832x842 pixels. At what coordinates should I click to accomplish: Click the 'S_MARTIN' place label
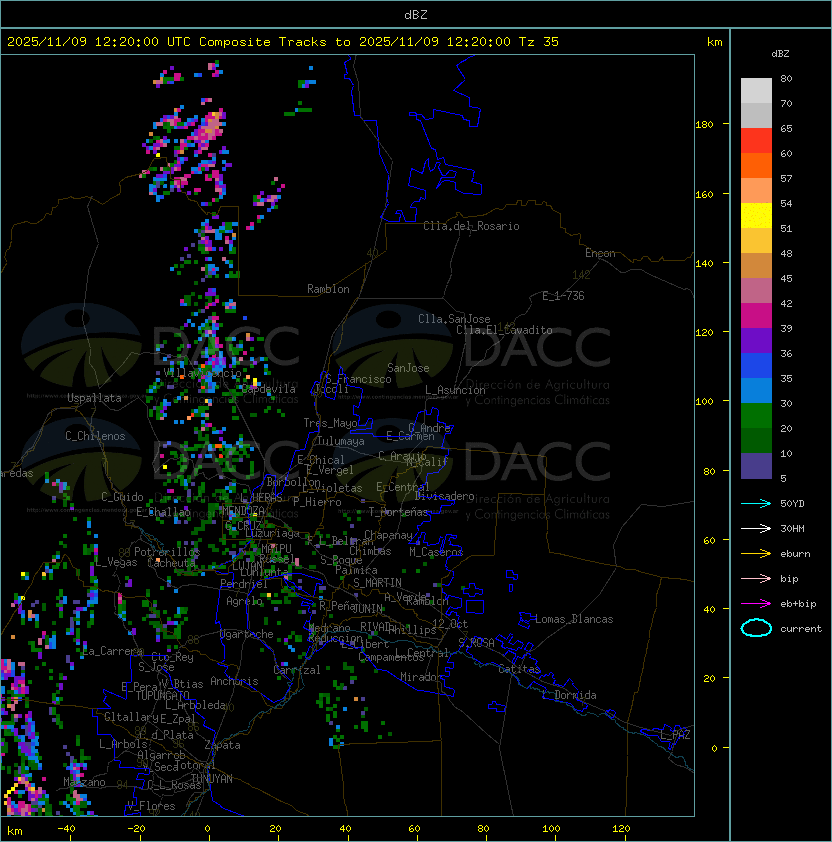point(377,583)
